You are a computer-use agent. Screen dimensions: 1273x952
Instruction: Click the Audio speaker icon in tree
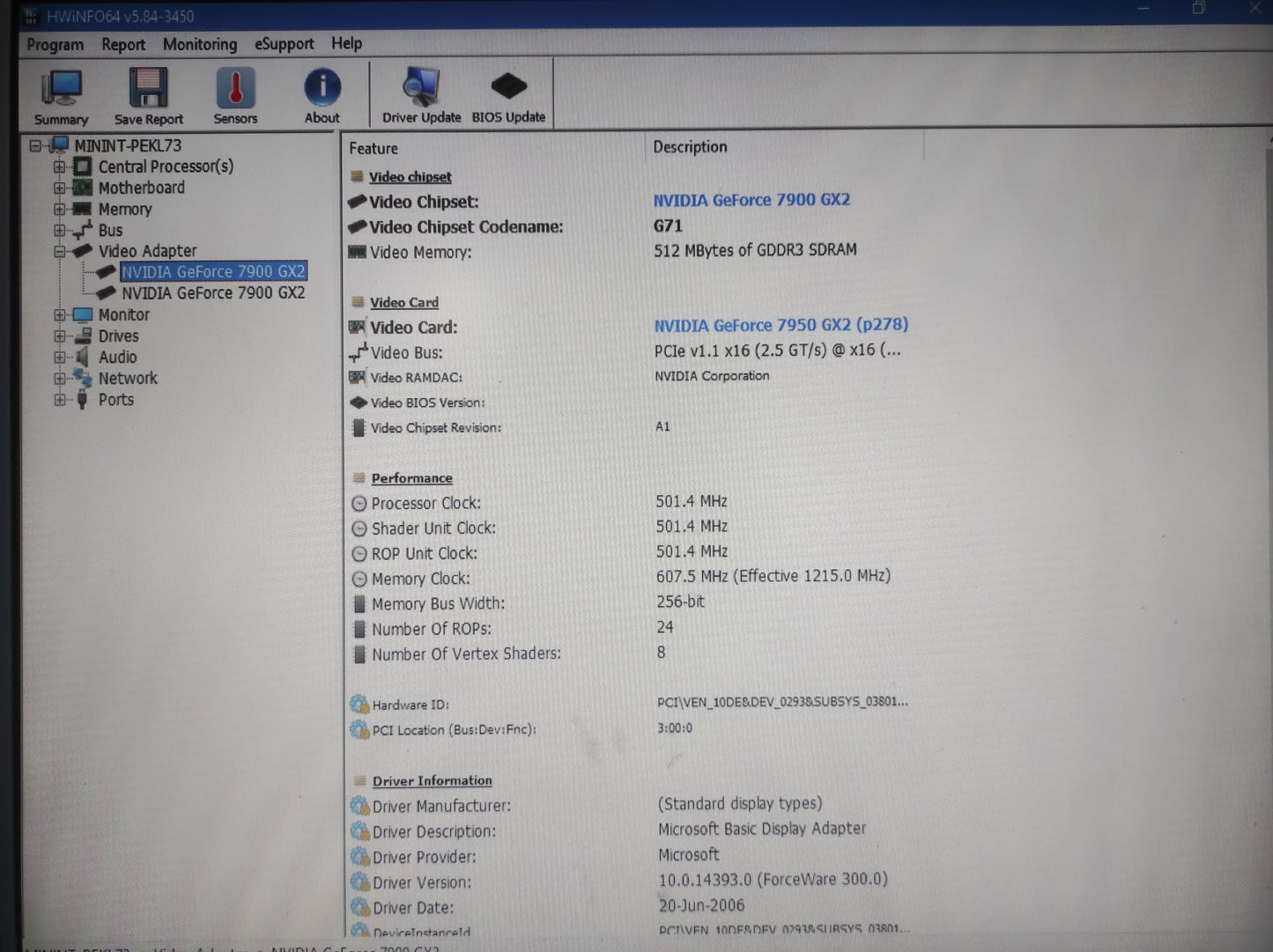pyautogui.click(x=80, y=357)
